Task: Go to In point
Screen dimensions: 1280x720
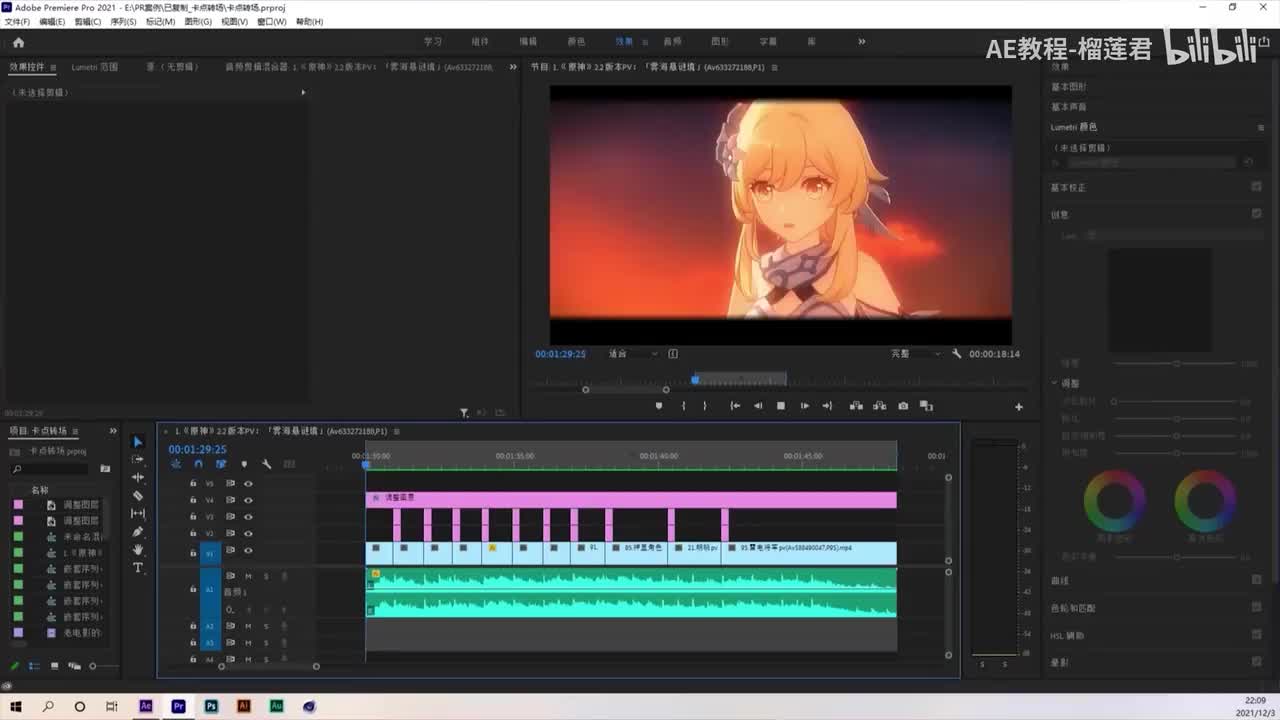Action: (x=735, y=406)
